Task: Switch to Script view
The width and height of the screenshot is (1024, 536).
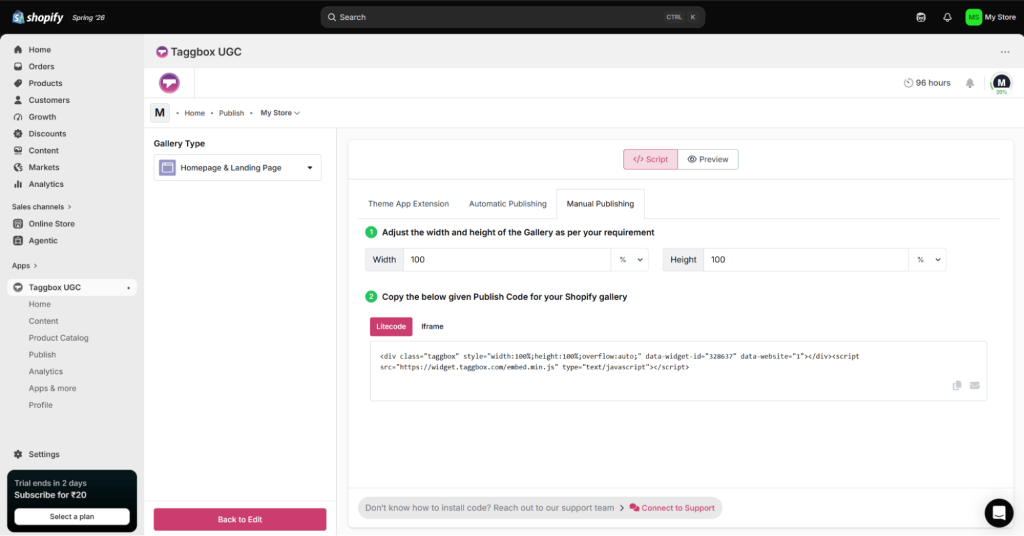Action: pyautogui.click(x=650, y=159)
